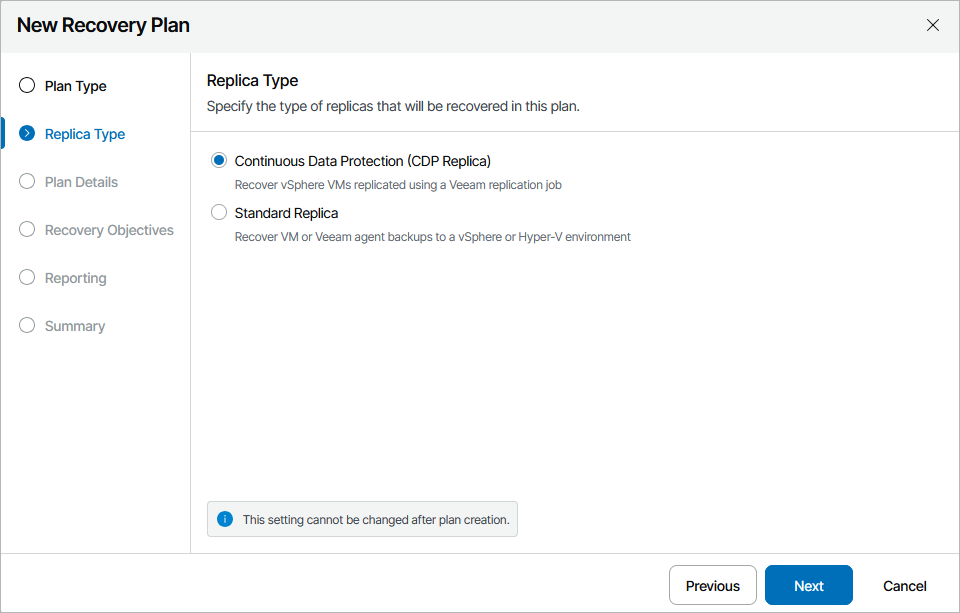Go to the Plan Type step
Image resolution: width=960 pixels, height=613 pixels.
point(76,86)
